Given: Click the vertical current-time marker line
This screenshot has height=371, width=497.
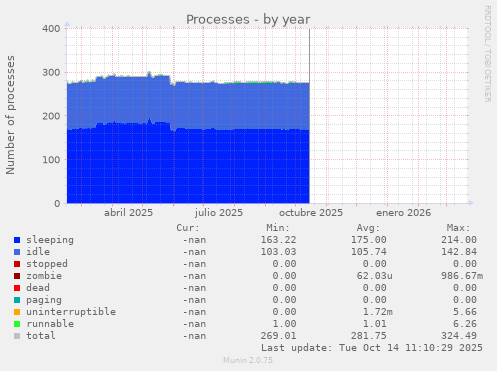Looking at the screenshot, I should (x=310, y=116).
